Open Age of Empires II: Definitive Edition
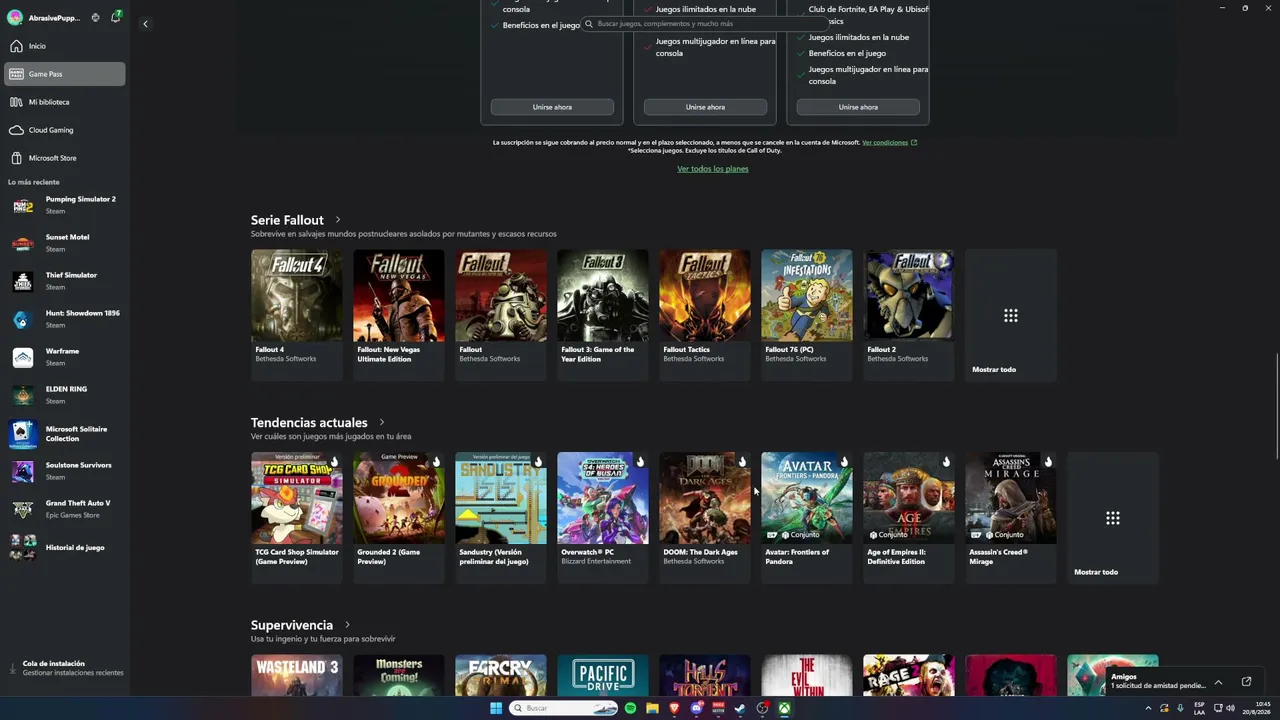The height and width of the screenshot is (720, 1280). point(909,518)
